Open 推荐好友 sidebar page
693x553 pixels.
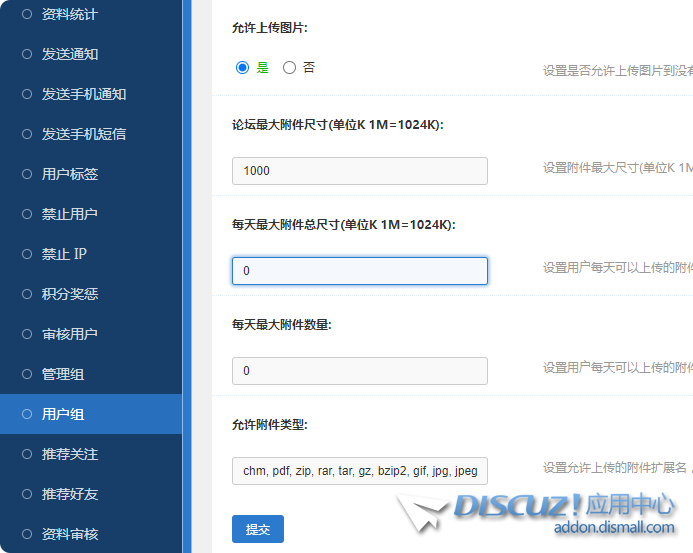70,494
